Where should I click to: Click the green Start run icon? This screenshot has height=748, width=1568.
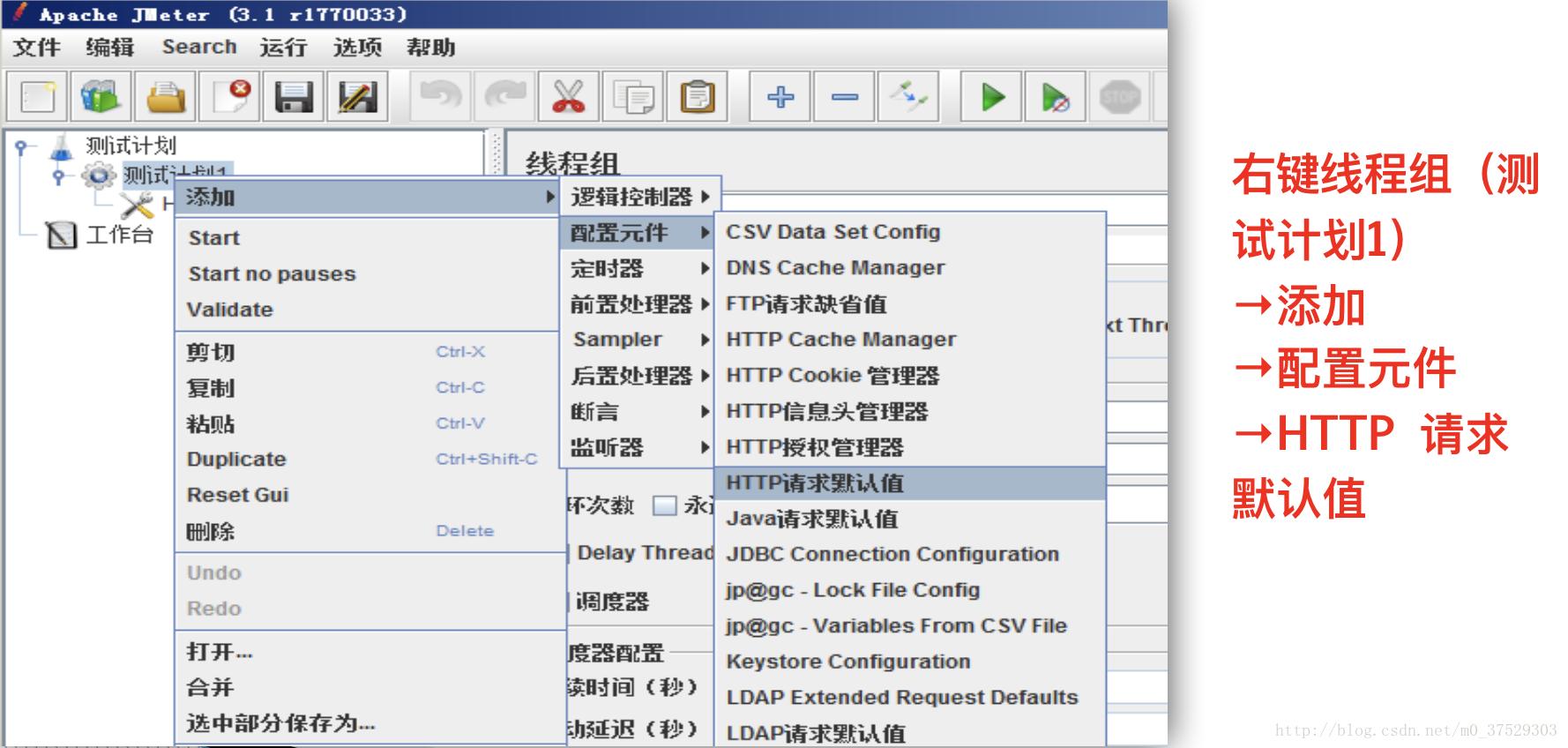pos(992,96)
